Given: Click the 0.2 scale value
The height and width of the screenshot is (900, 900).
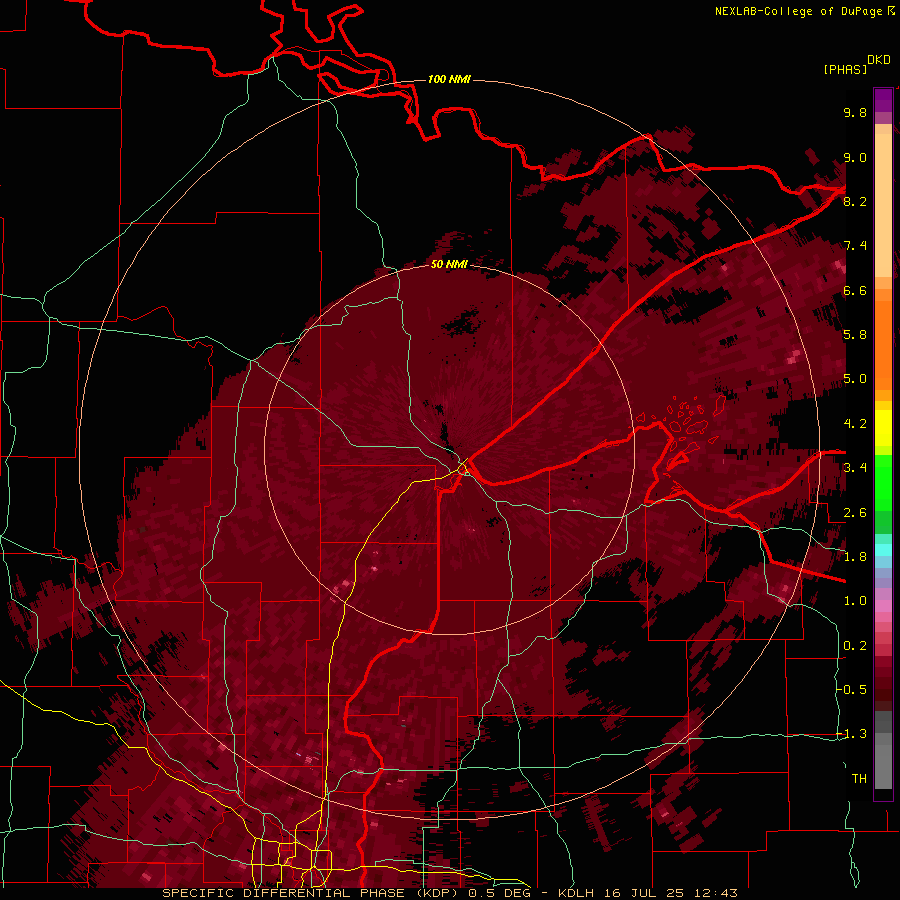Looking at the screenshot, I should point(855,646).
